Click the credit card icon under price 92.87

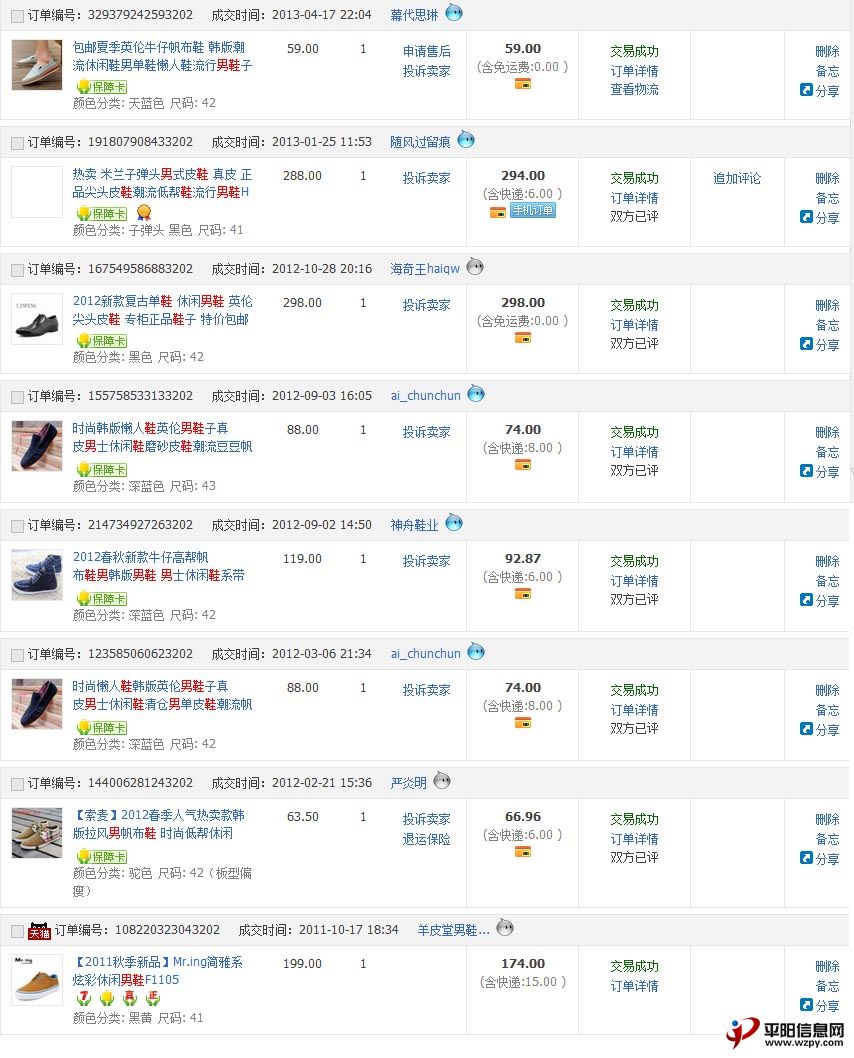point(523,594)
